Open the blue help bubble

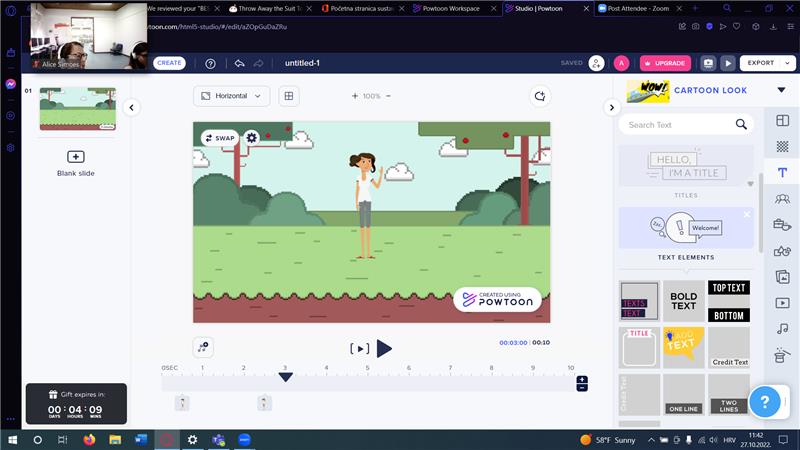pos(764,402)
